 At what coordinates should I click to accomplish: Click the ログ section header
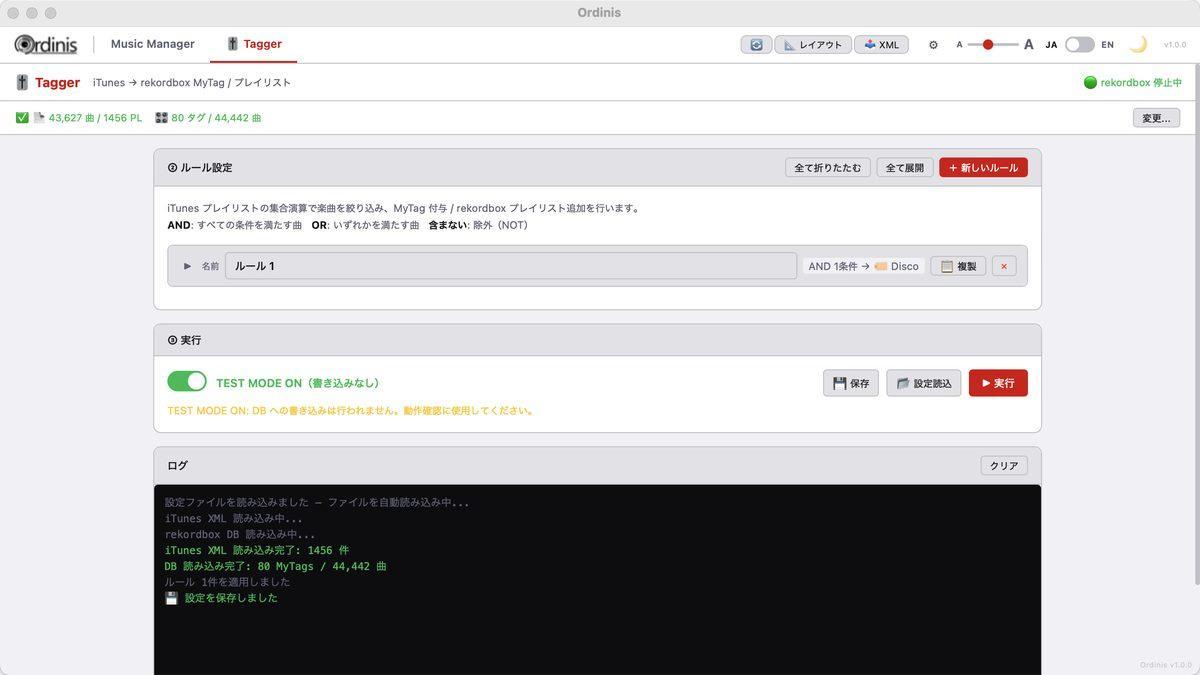pos(177,466)
